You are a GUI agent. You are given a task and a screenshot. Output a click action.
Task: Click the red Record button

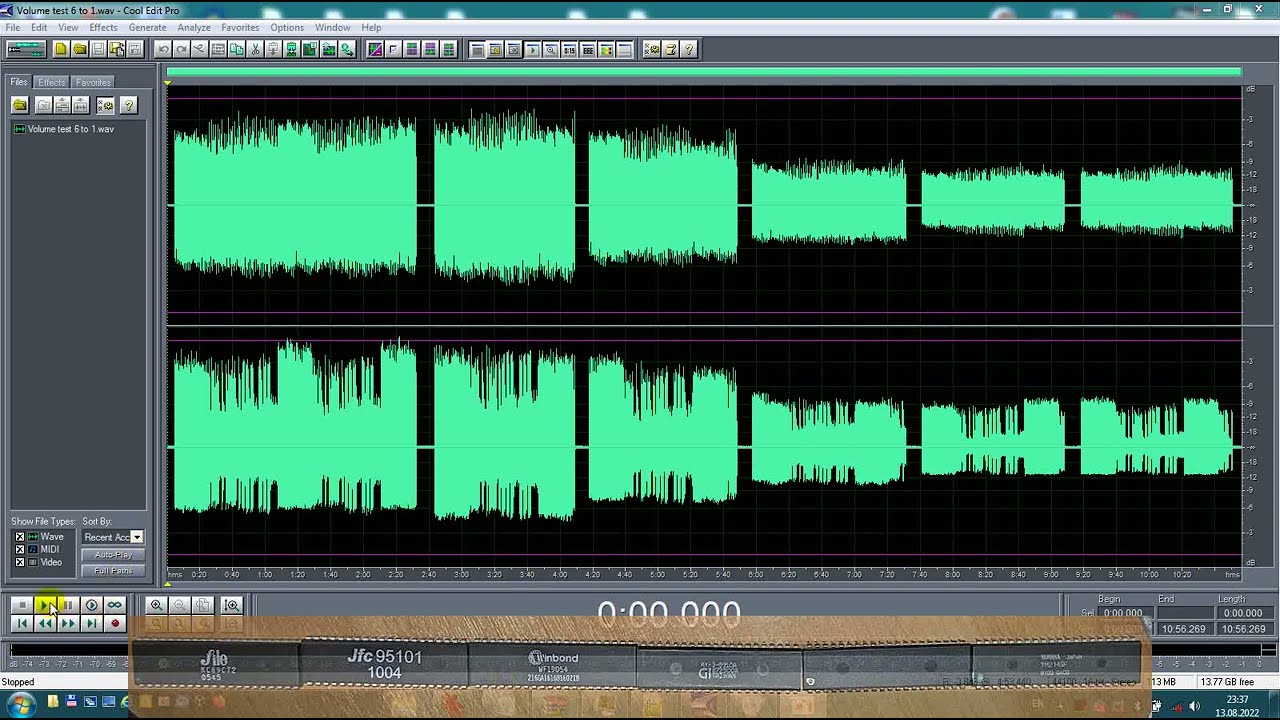pyautogui.click(x=114, y=623)
